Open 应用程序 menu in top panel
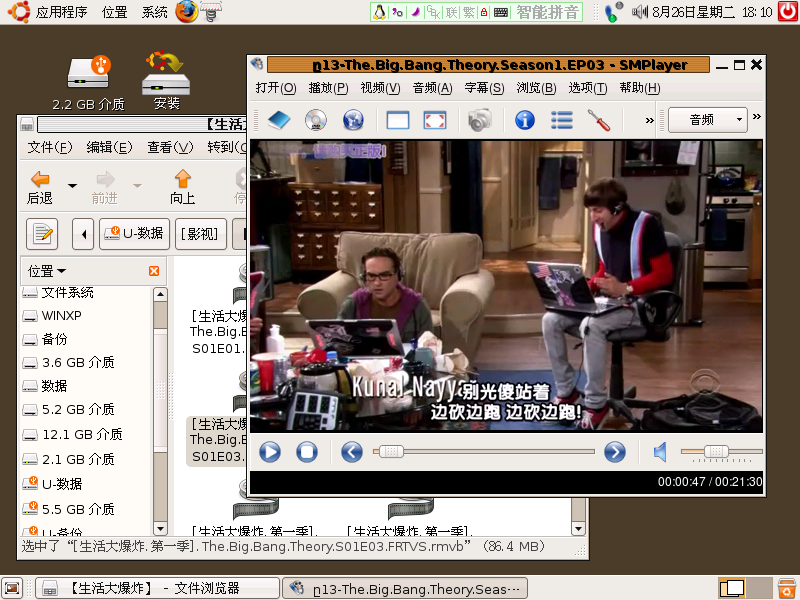 (x=61, y=12)
